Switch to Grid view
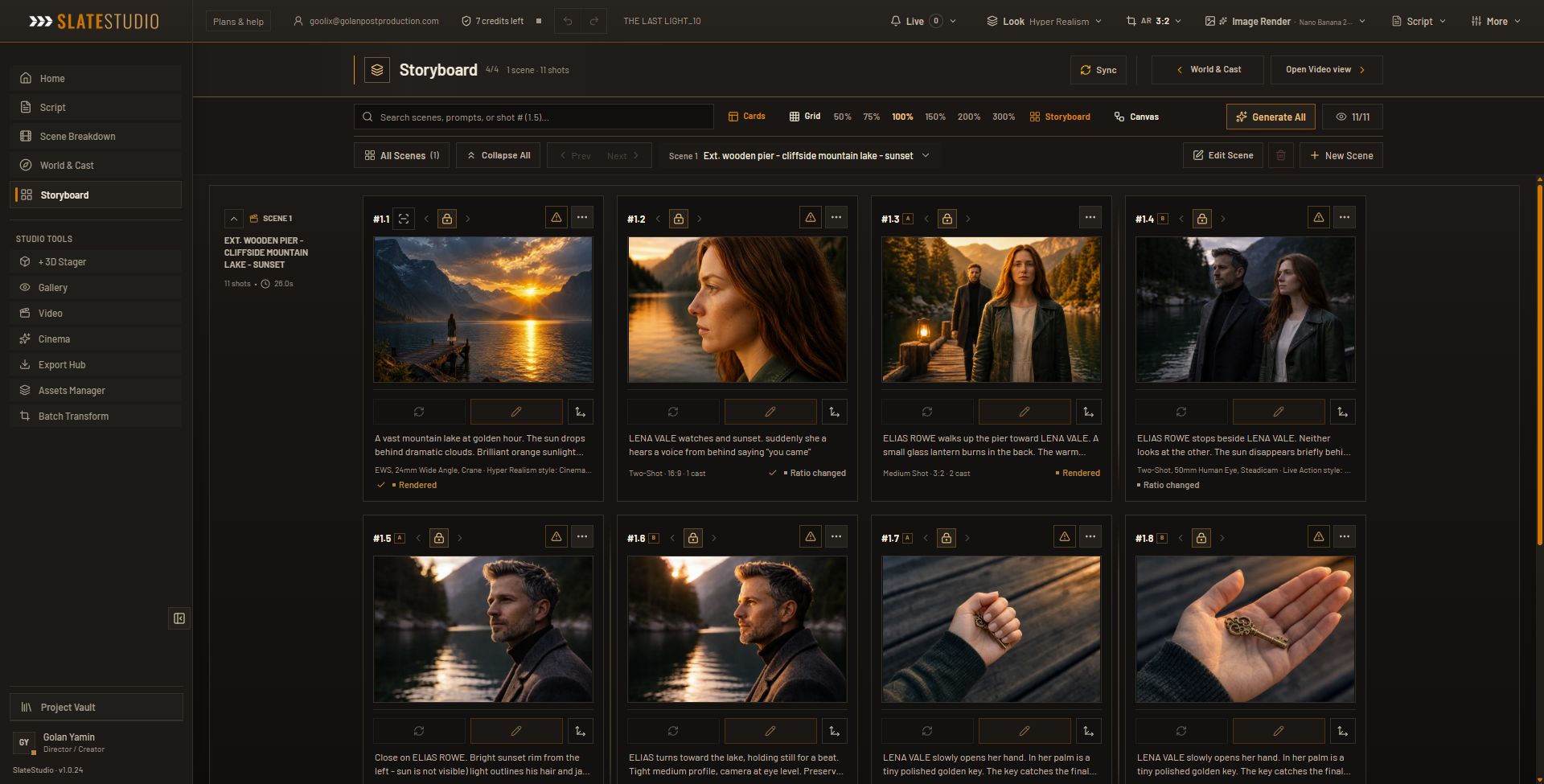Image resolution: width=1544 pixels, height=784 pixels. coord(805,117)
